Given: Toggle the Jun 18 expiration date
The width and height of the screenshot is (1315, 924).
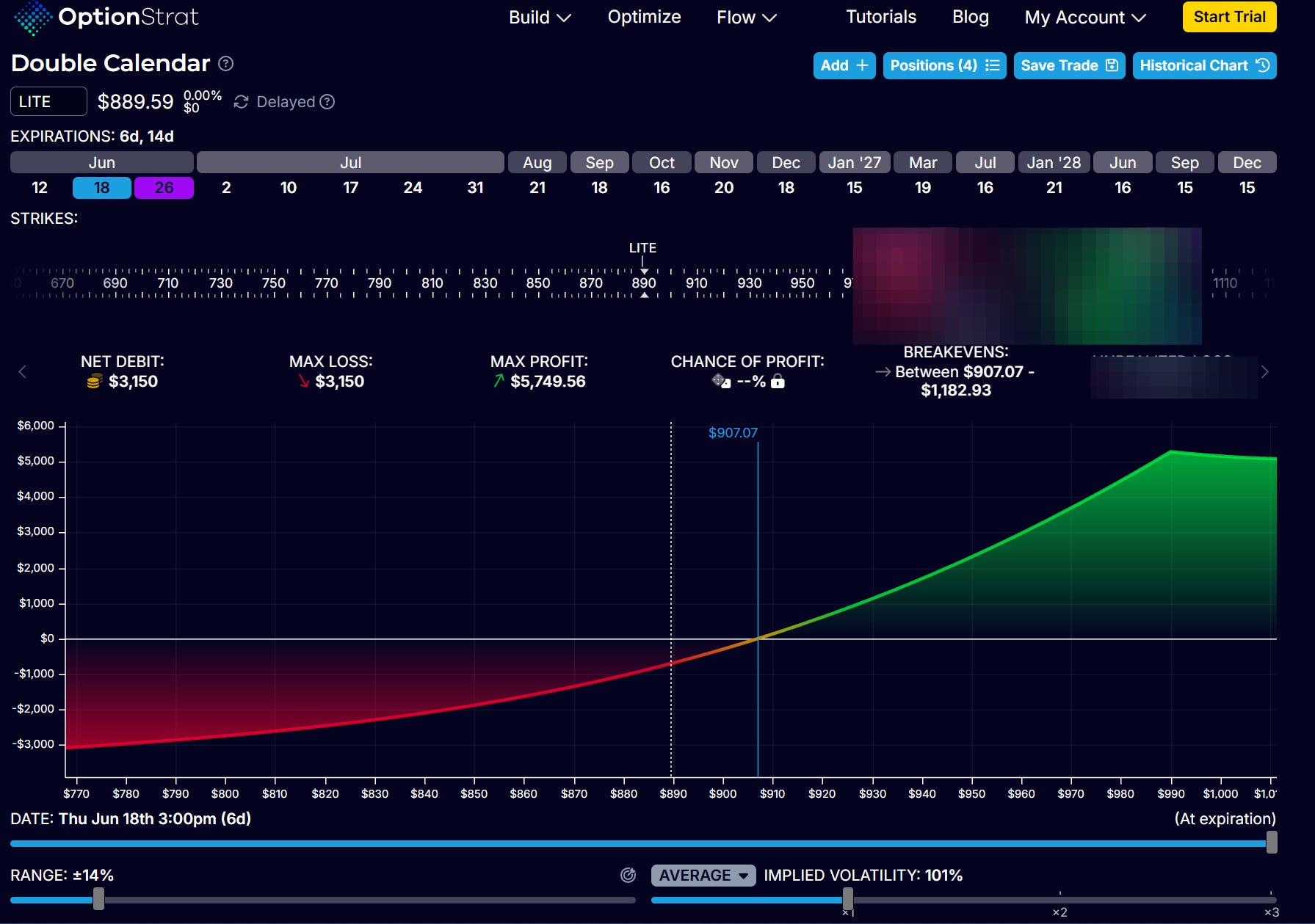Looking at the screenshot, I should 101,188.
